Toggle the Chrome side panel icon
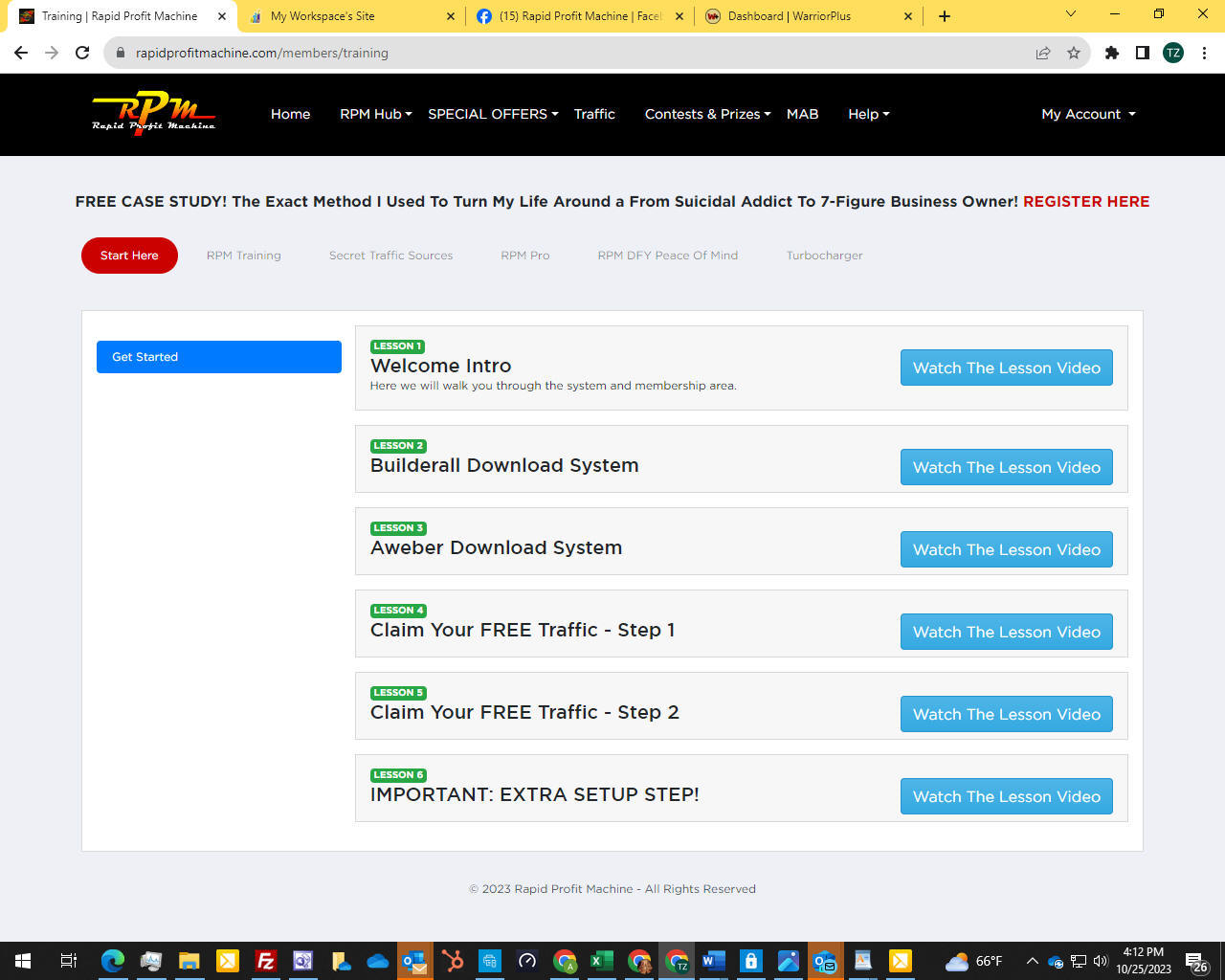Image resolution: width=1225 pixels, height=980 pixels. pyautogui.click(x=1143, y=53)
